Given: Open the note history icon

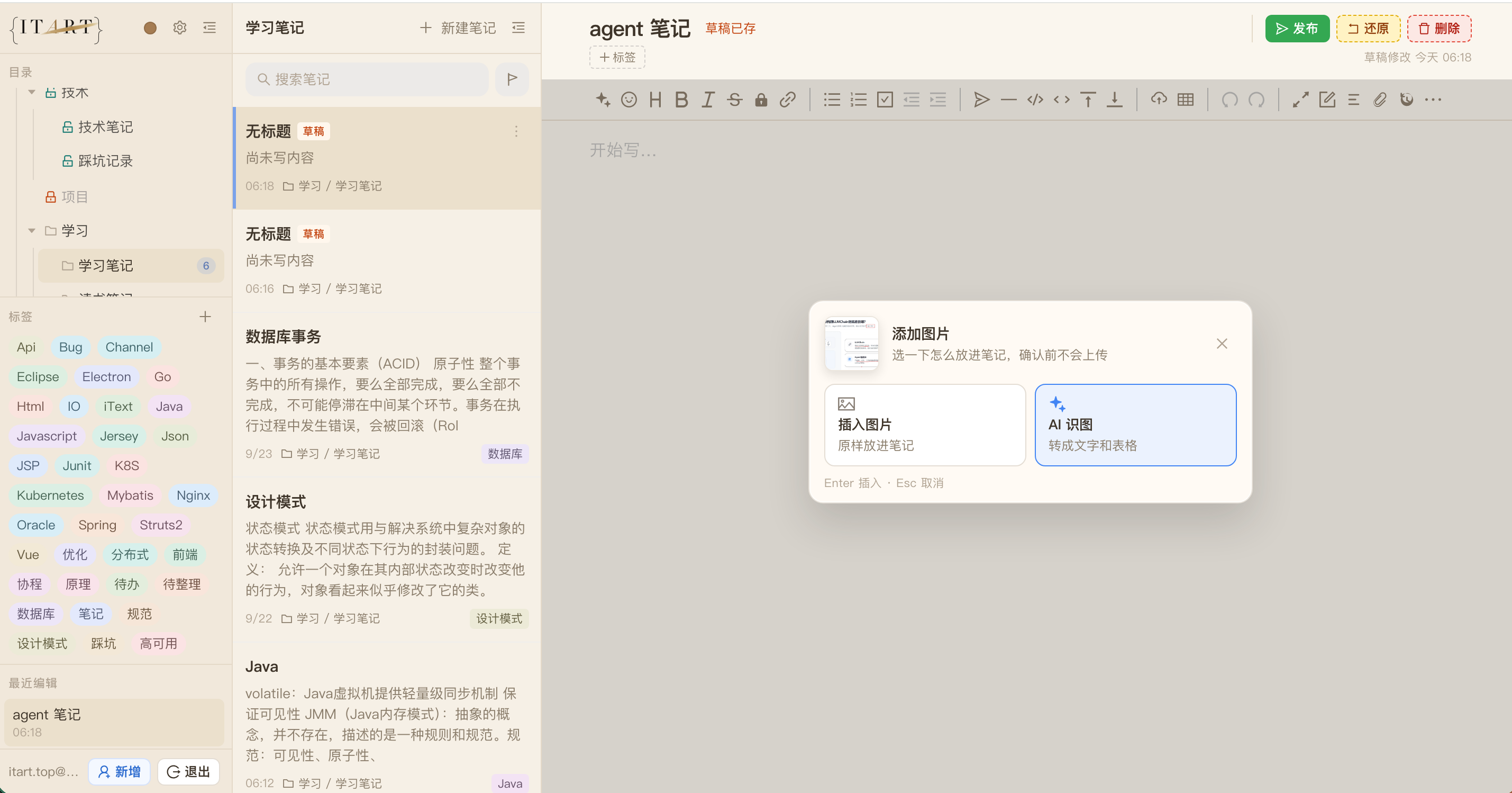Looking at the screenshot, I should 1407,100.
